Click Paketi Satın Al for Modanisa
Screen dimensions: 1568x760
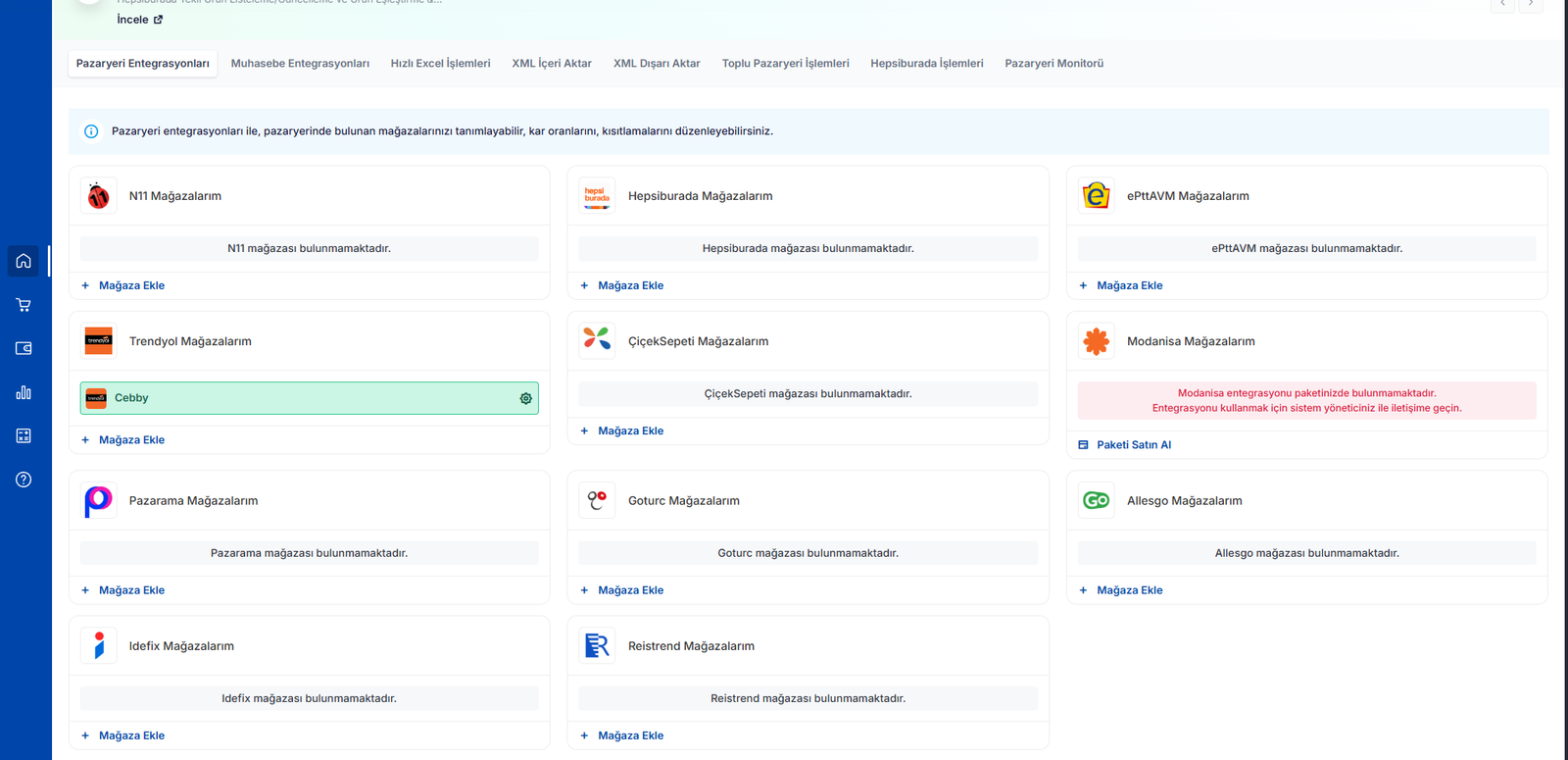point(1133,445)
